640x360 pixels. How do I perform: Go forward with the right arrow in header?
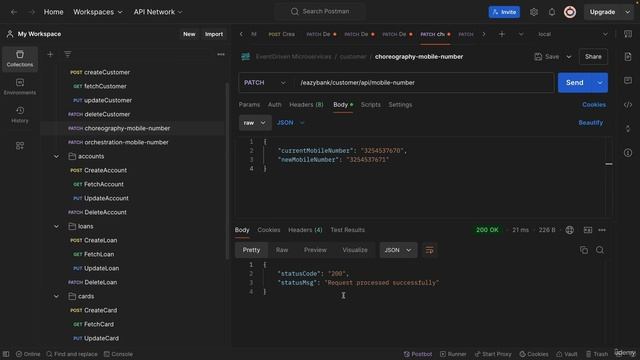tap(32, 12)
